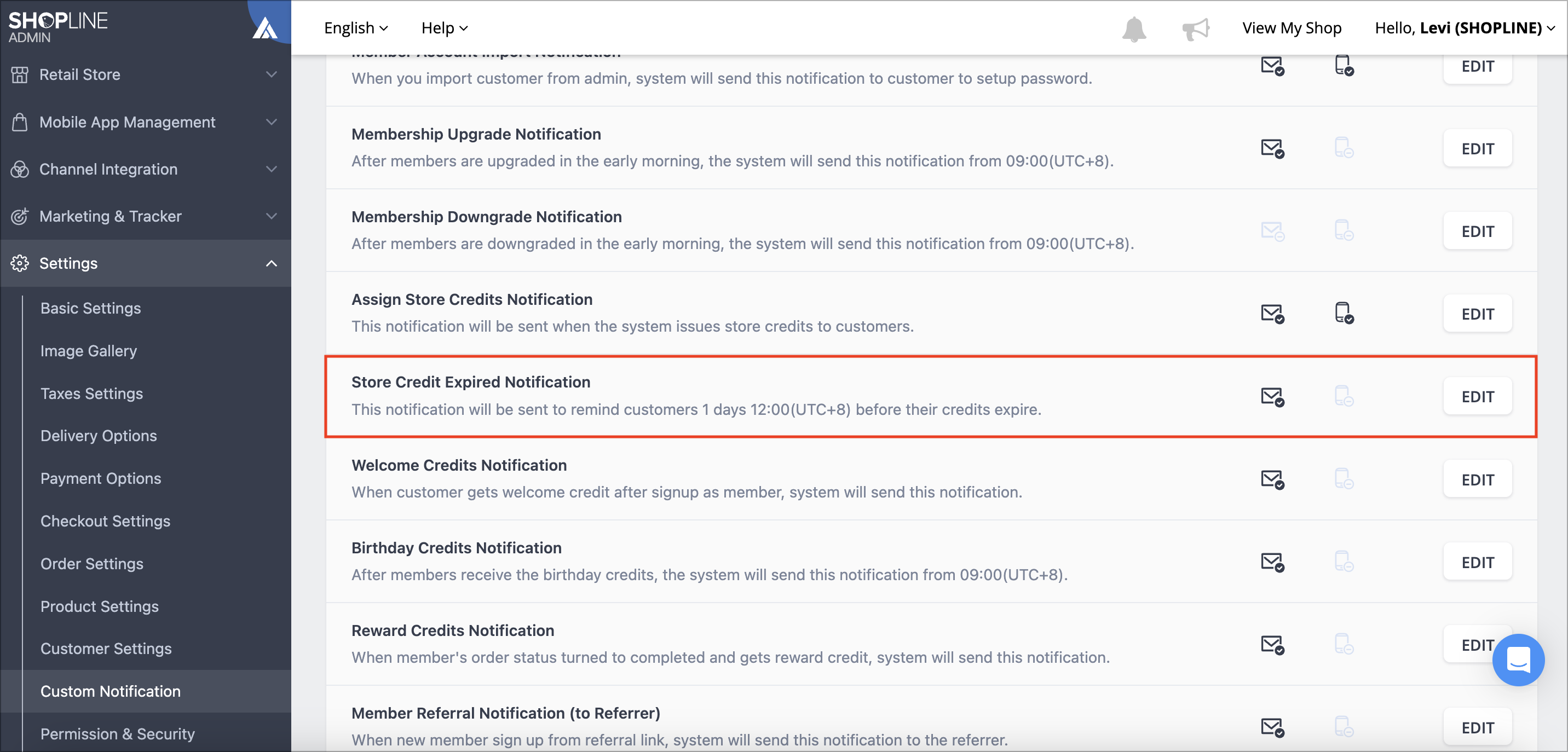This screenshot has width=1568, height=752.
Task: Open the English language dropdown
Action: (x=356, y=28)
